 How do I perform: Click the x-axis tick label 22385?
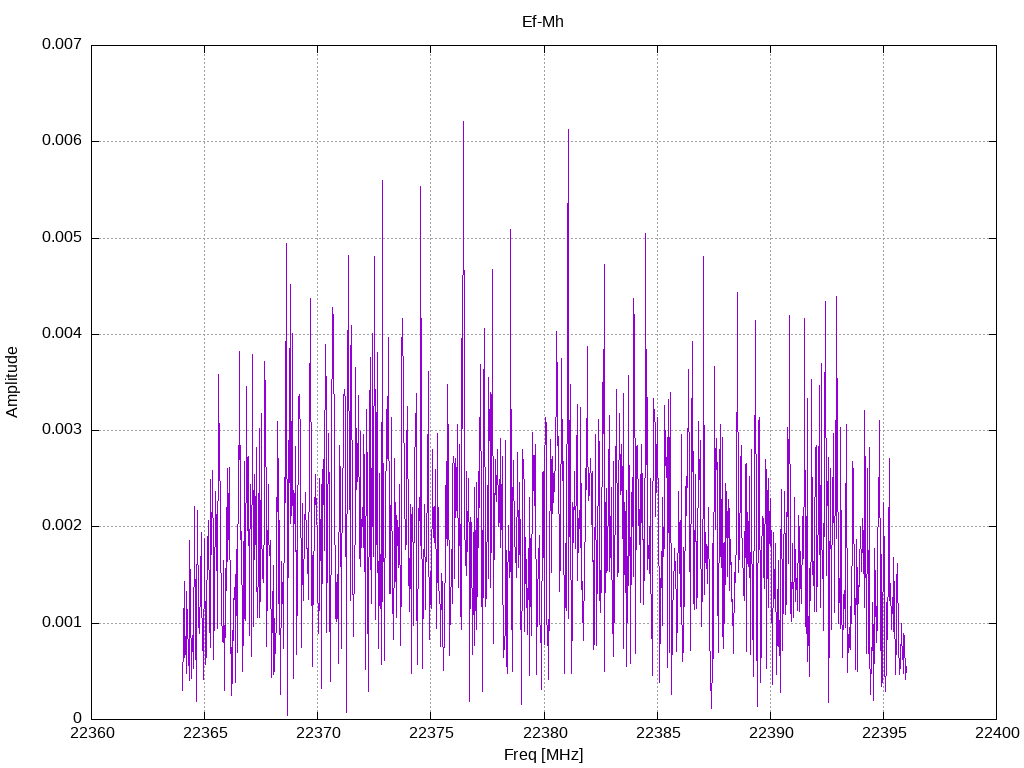point(658,733)
